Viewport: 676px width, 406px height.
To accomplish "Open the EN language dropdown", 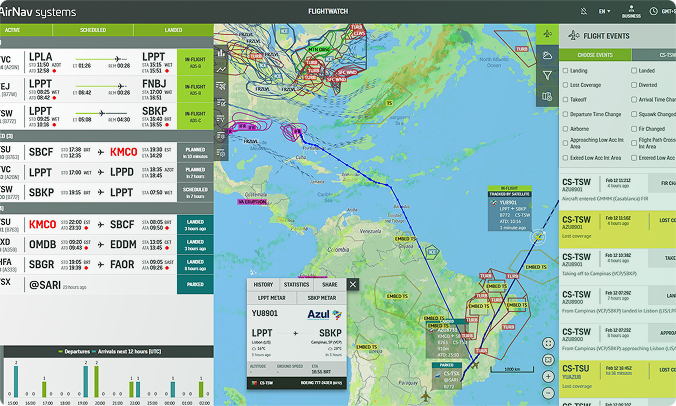I will 603,11.
